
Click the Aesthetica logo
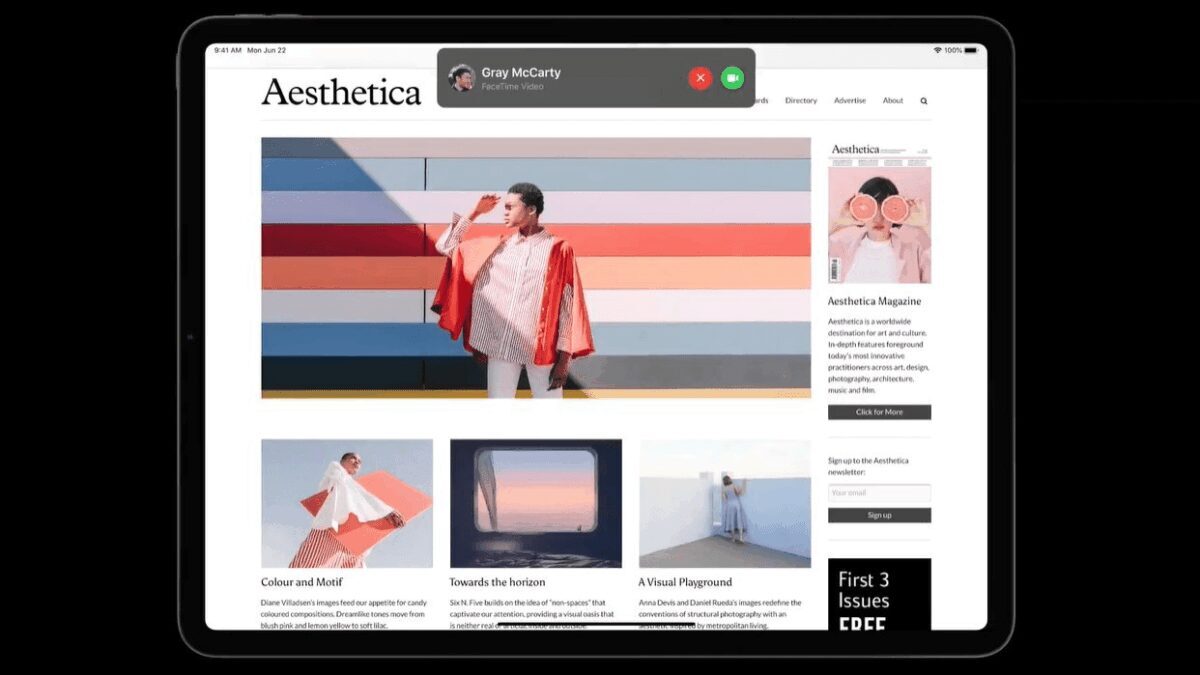click(341, 92)
